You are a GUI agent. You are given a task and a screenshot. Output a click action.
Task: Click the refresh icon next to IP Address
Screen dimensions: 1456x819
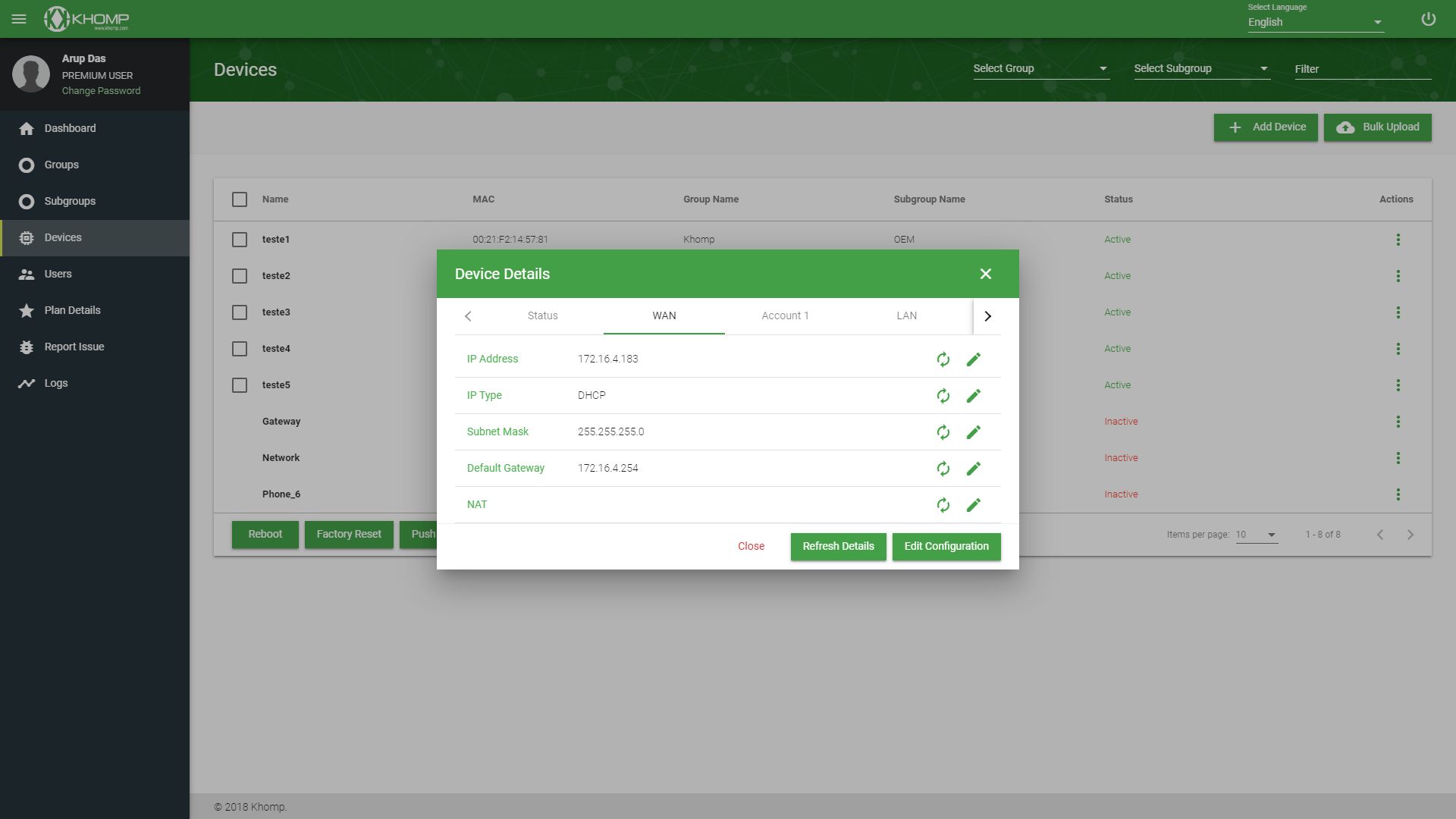coord(944,359)
